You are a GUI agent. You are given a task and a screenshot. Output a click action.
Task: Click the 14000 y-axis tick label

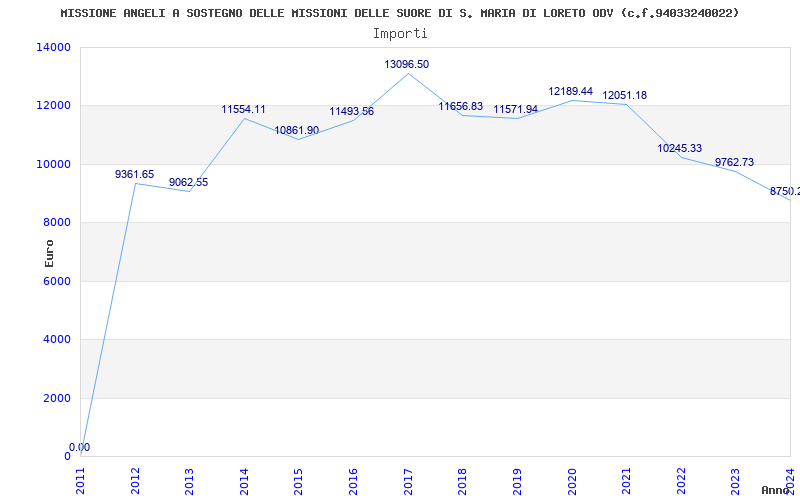tap(54, 47)
